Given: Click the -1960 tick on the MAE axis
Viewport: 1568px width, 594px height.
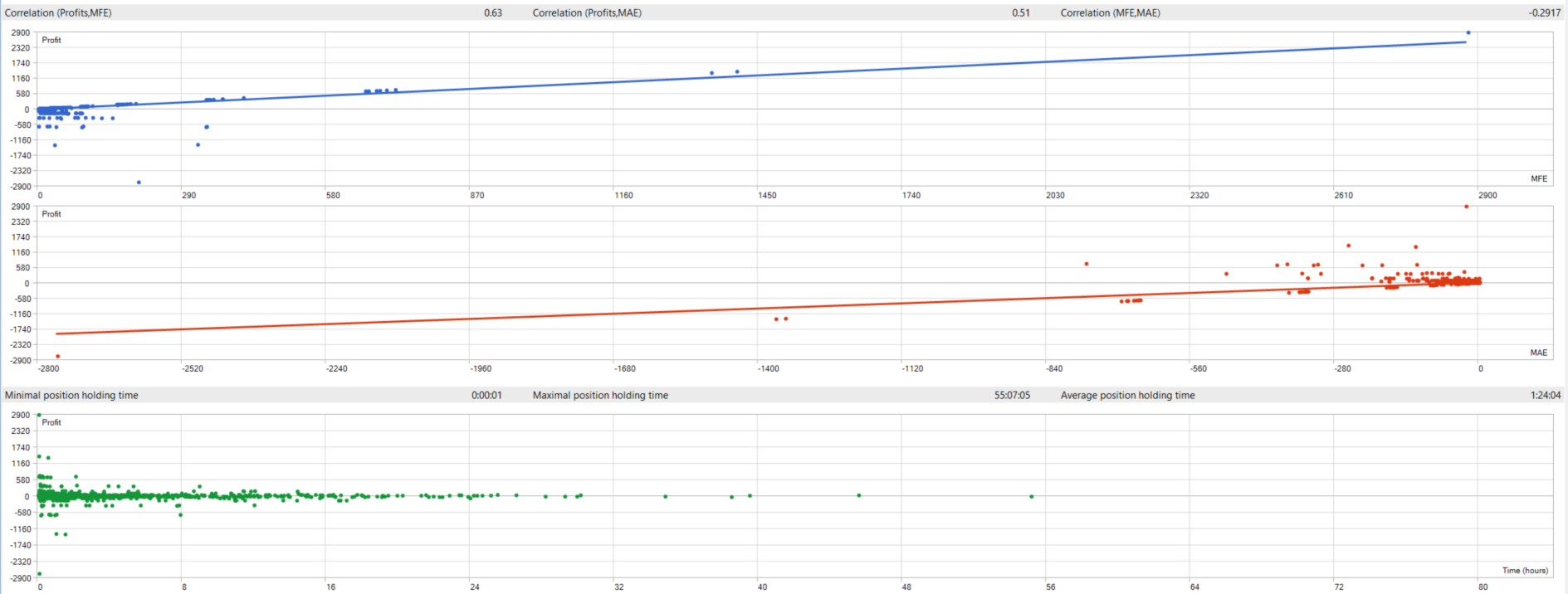Looking at the screenshot, I should [x=481, y=368].
